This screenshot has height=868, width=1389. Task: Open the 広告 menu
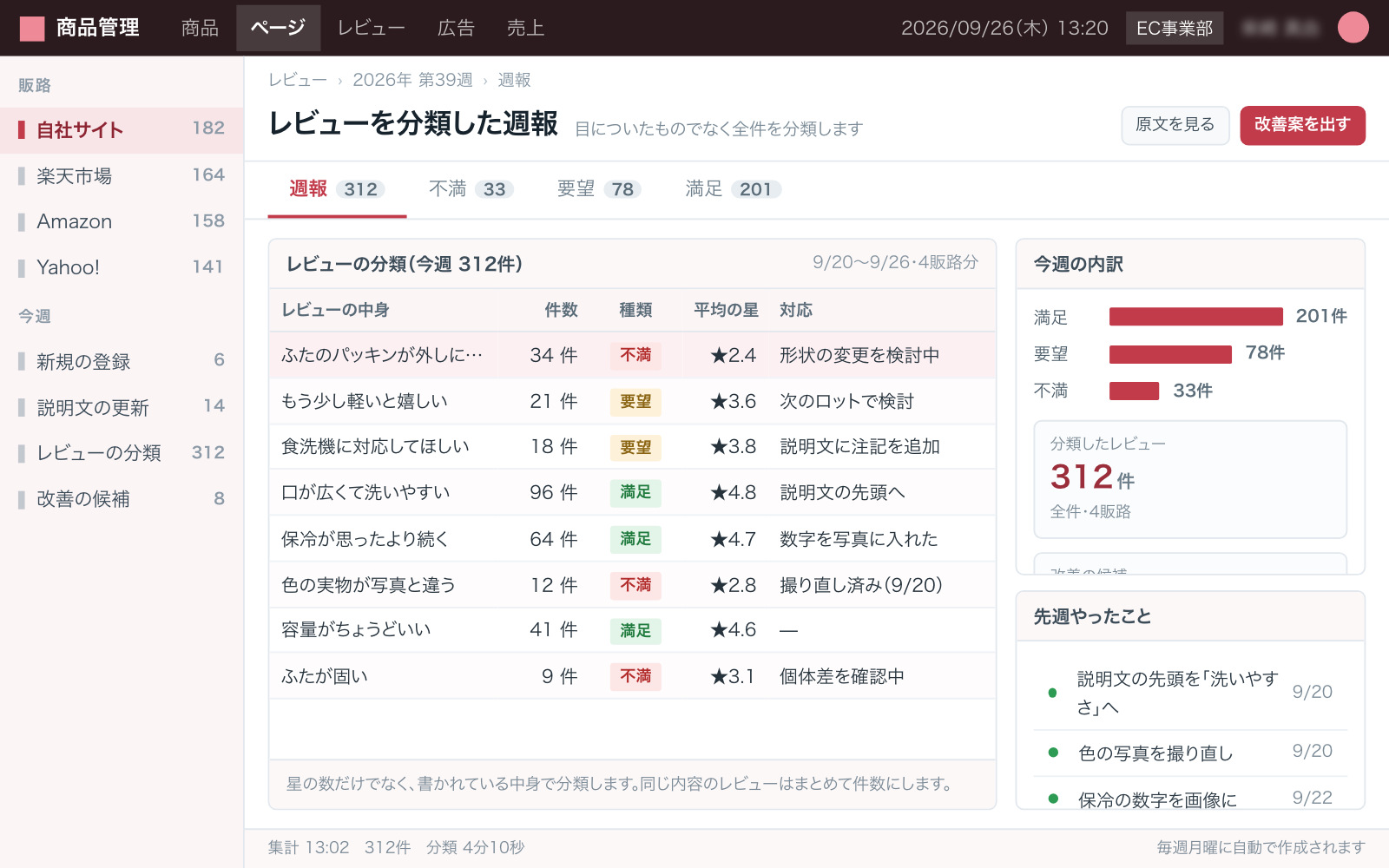pyautogui.click(x=456, y=28)
